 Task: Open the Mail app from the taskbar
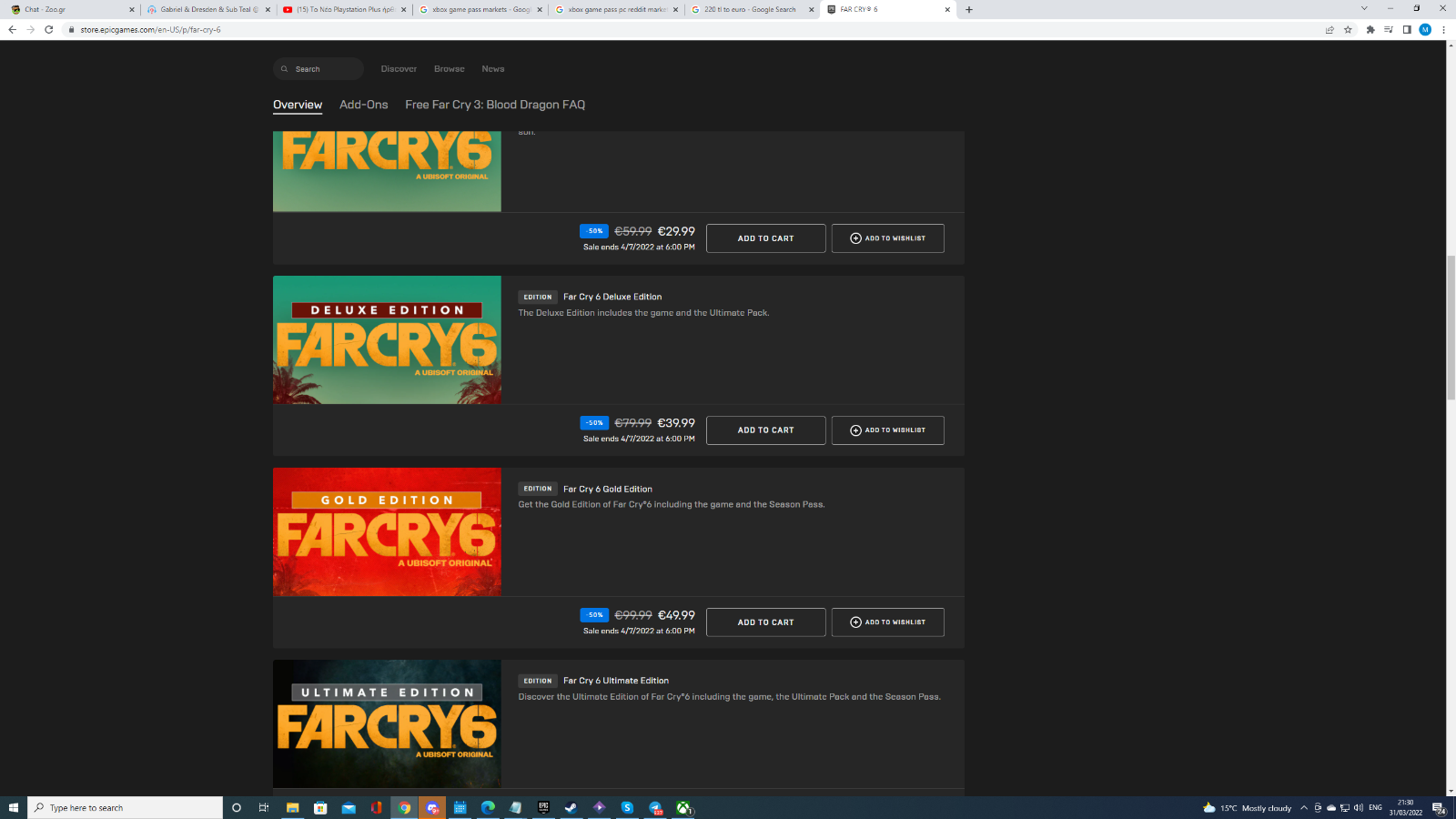pos(349,807)
